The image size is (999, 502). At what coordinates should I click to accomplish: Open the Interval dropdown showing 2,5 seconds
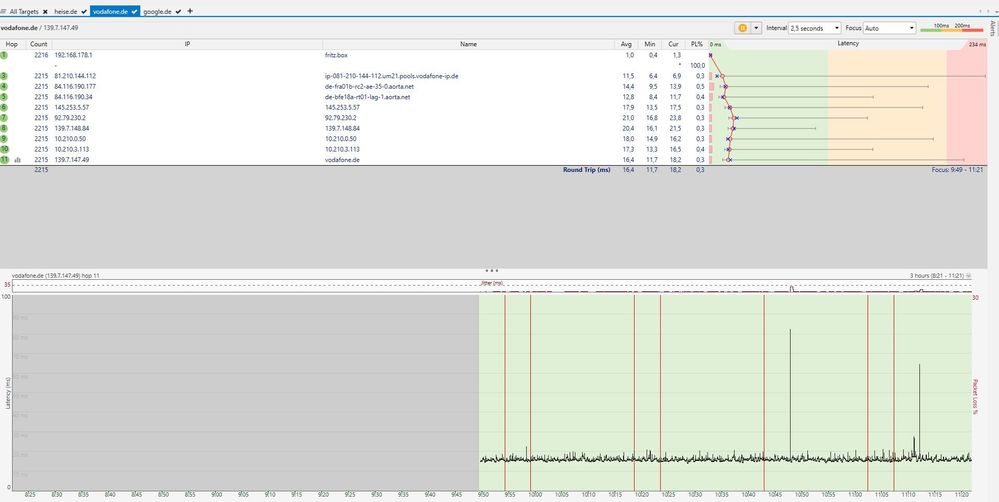[816, 28]
